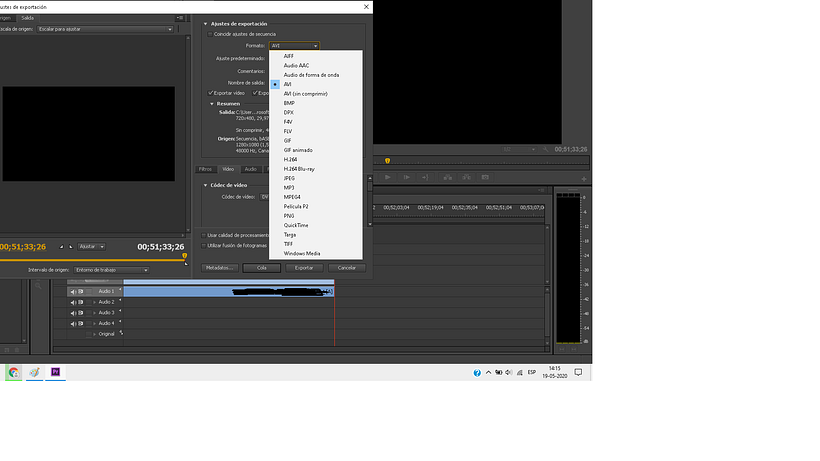Open the timeline panel menu icon
This screenshot has width=820, height=461.
[541, 190]
